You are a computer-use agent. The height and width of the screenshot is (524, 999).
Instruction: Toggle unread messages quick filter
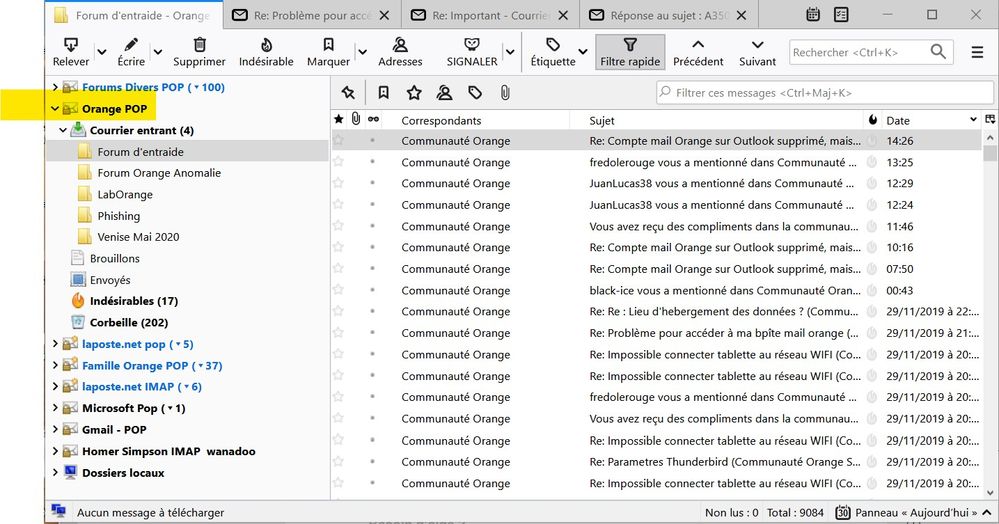(384, 93)
